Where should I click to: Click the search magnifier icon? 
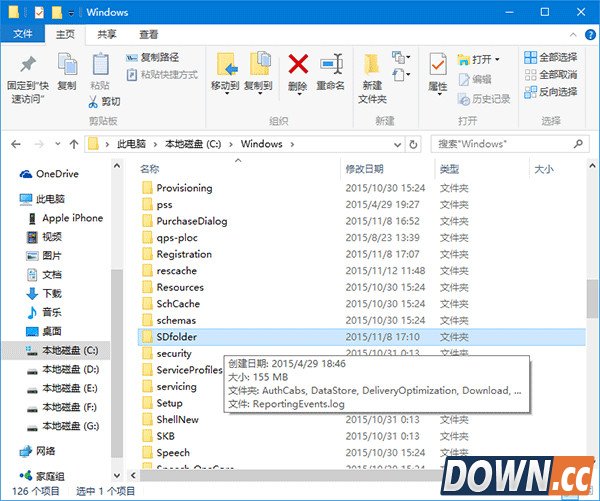(578, 144)
